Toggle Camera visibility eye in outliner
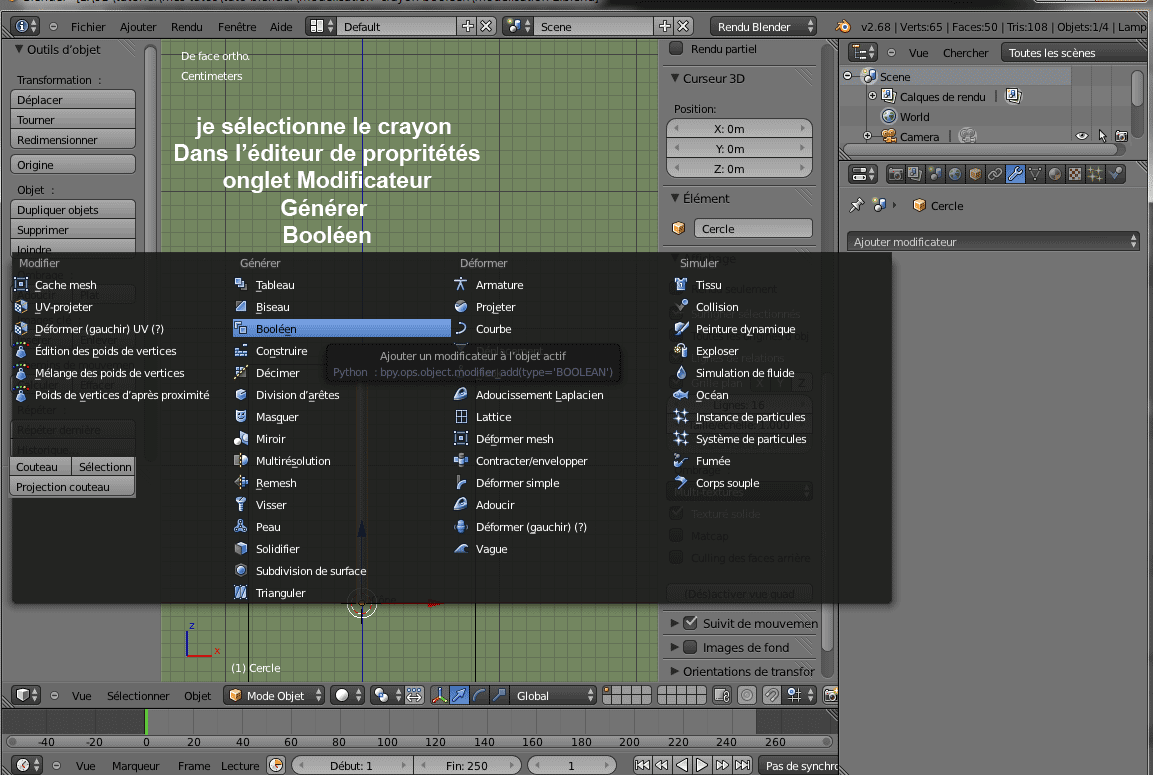The width and height of the screenshot is (1153, 775). 1082,136
